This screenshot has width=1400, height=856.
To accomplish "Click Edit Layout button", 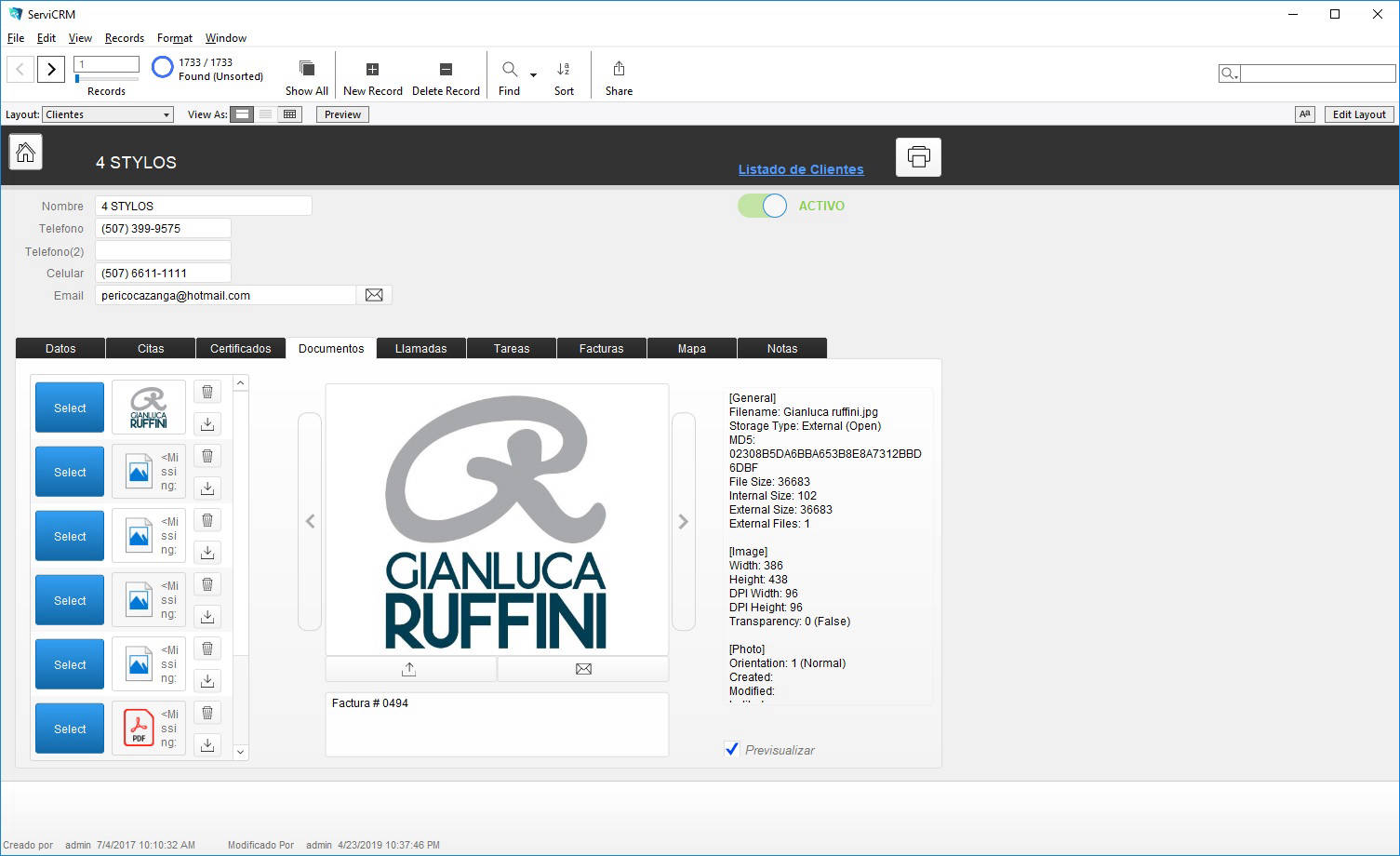I will (x=1359, y=114).
